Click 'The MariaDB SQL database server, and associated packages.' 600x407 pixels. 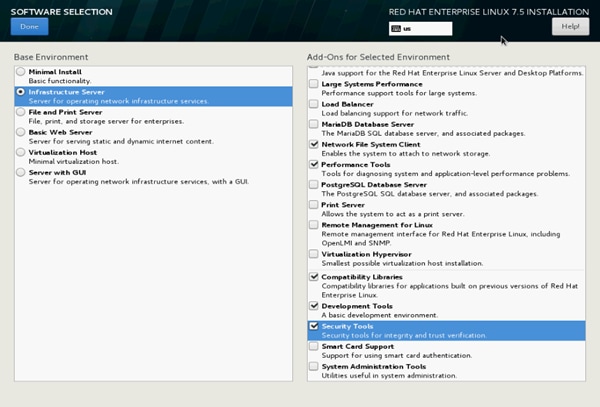[x=423, y=133]
